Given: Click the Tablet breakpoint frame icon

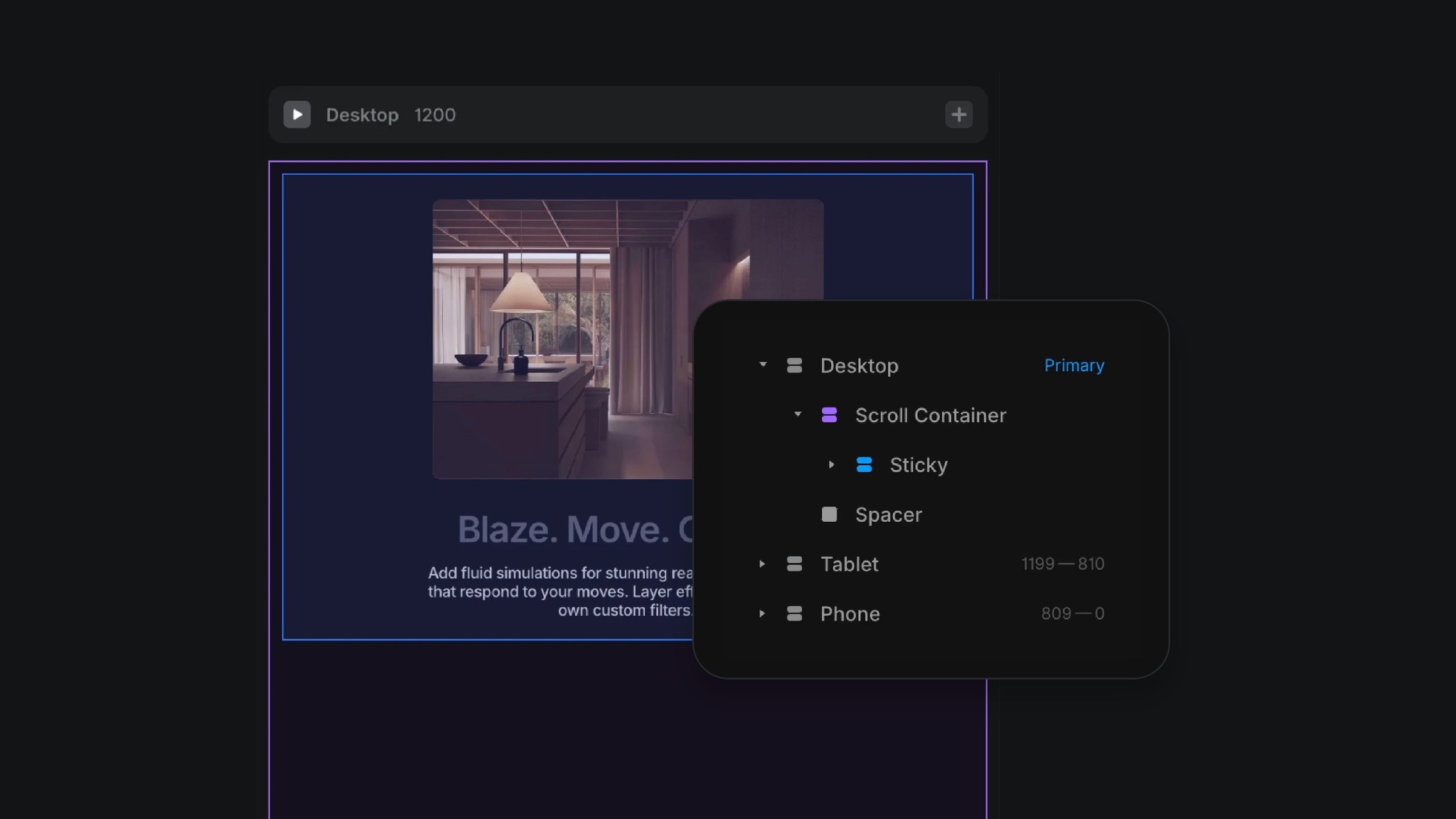Looking at the screenshot, I should (794, 564).
